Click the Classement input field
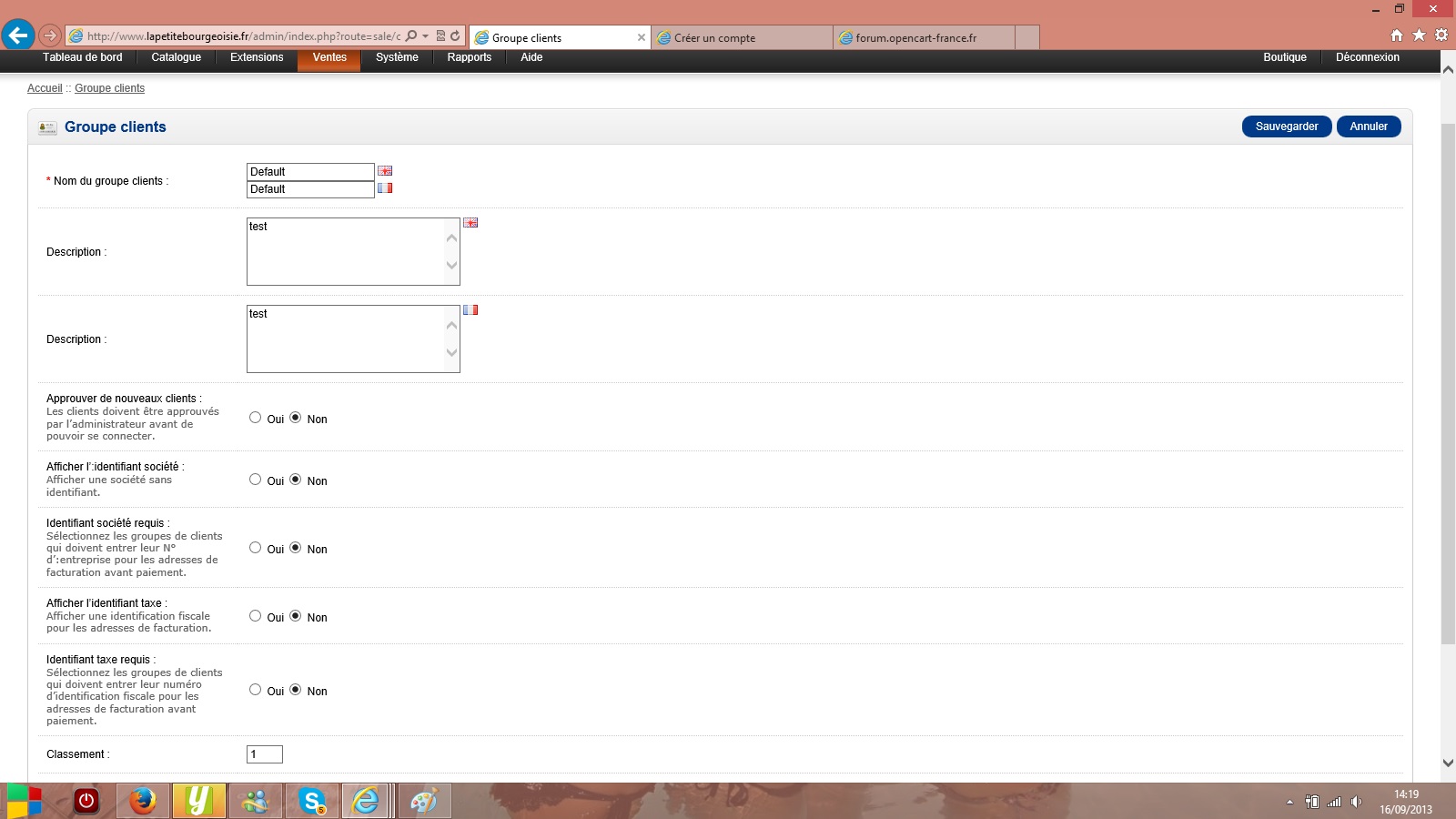The height and width of the screenshot is (819, 1456). point(265,754)
